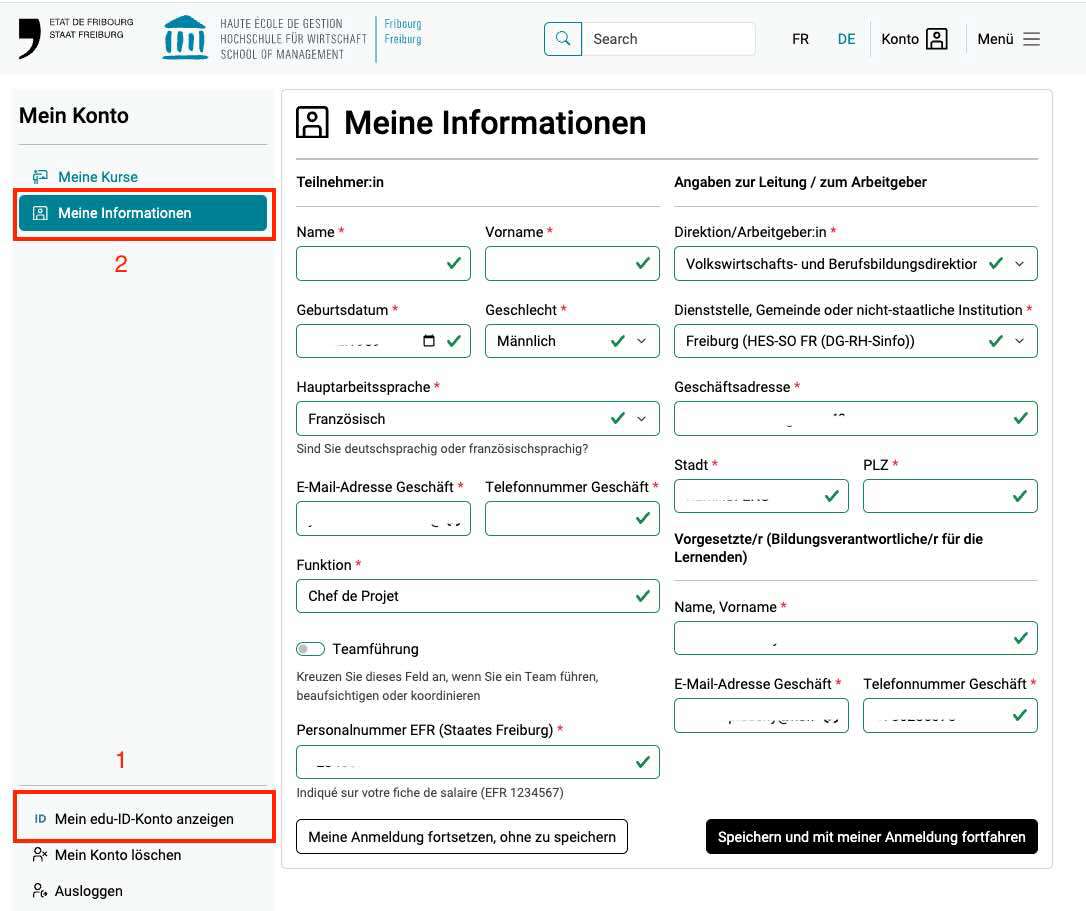This screenshot has width=1086, height=911.
Task: Click the Funktion input field
Action: coord(465,596)
